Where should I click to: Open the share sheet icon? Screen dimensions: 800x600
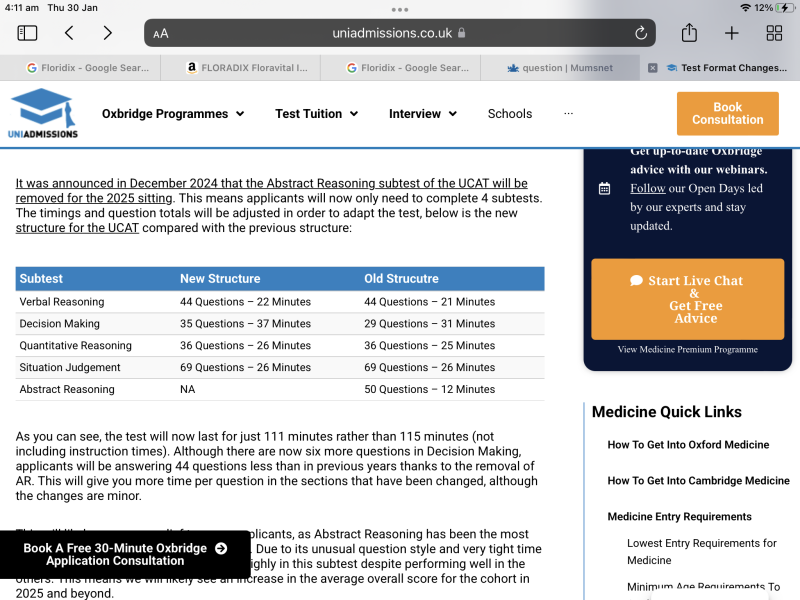pyautogui.click(x=689, y=32)
